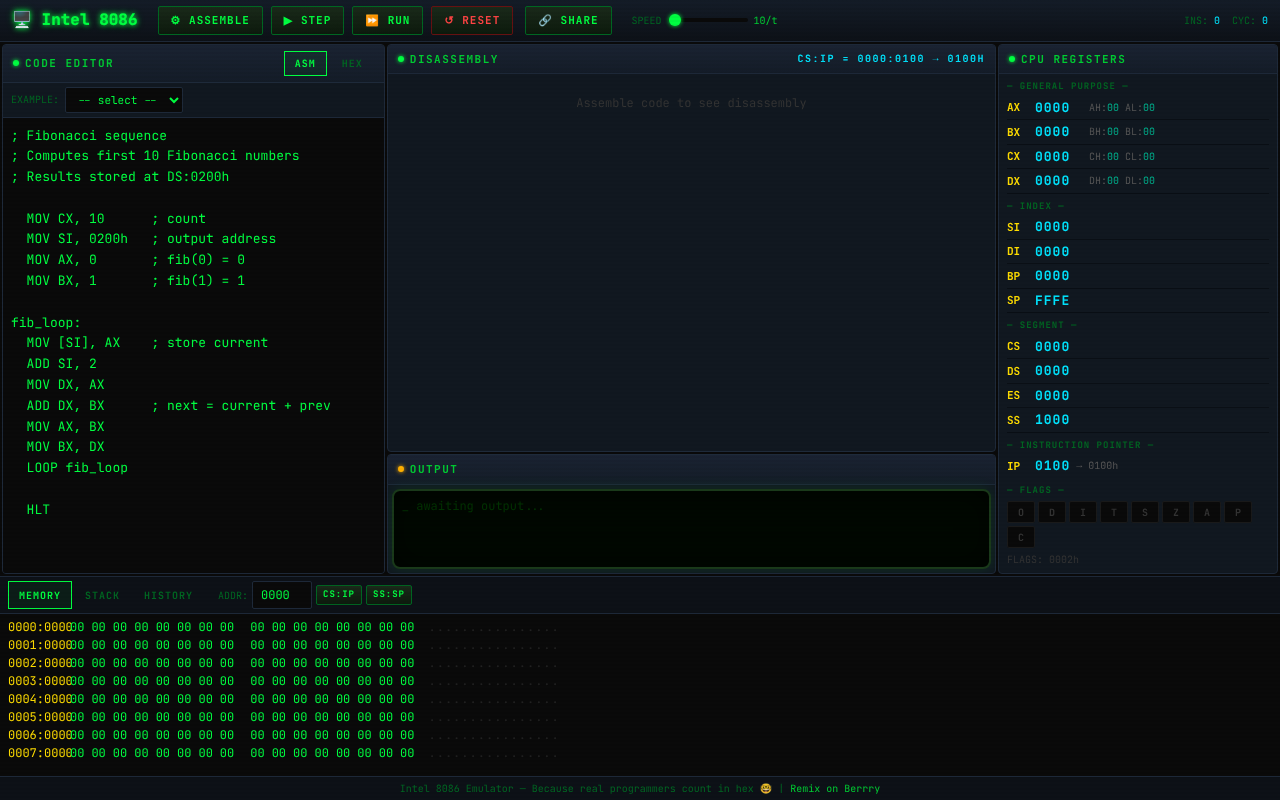
Task: Toggle the A auxiliary flag
Action: 1207,512
